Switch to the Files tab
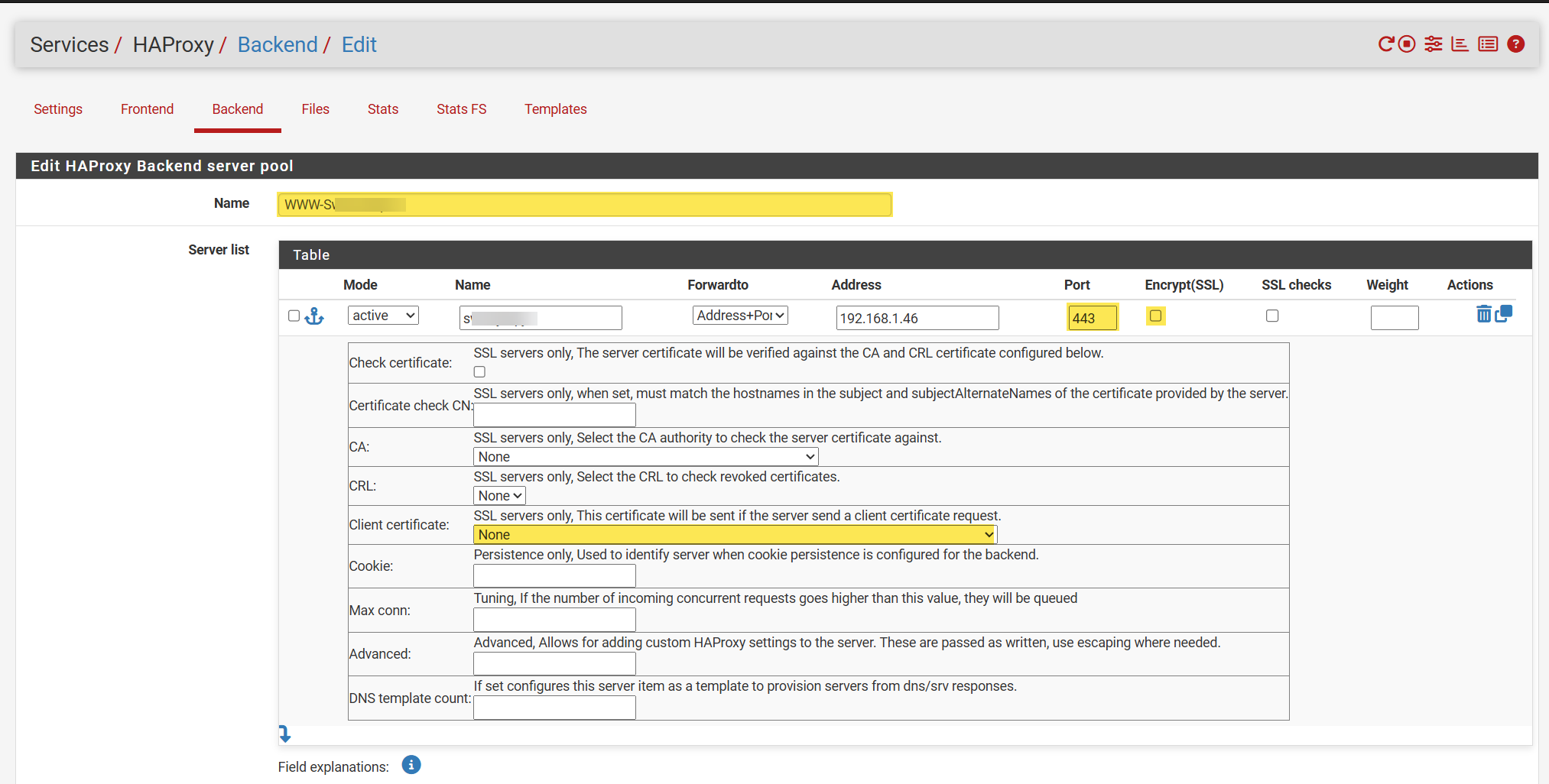 [315, 109]
